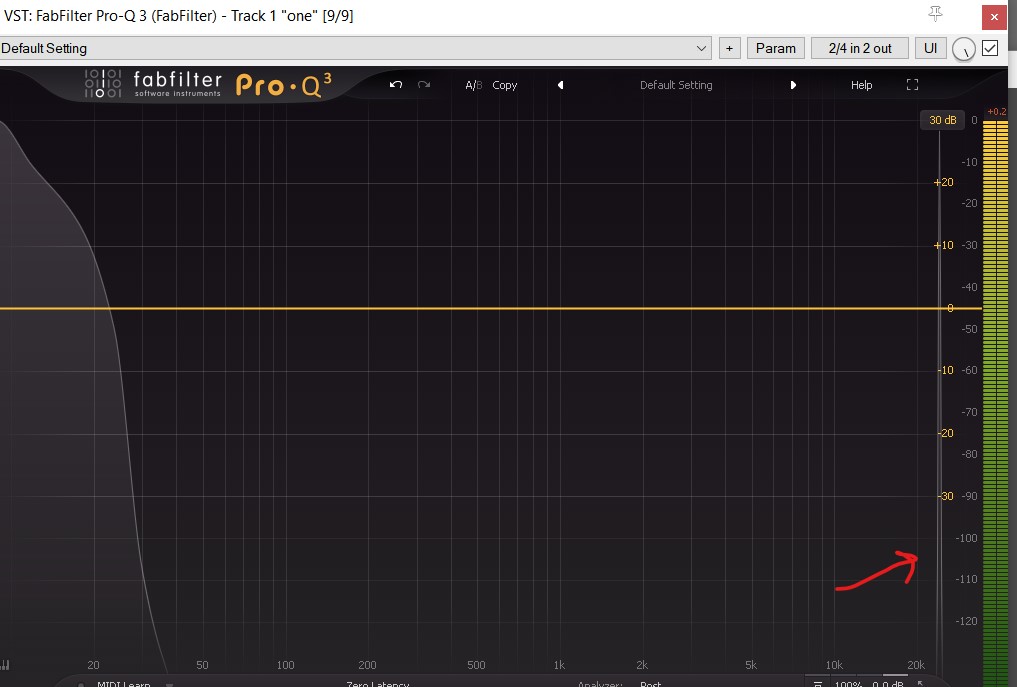Toggle the piano display icon
1017x687 pixels.
pyautogui.click(x=5, y=665)
